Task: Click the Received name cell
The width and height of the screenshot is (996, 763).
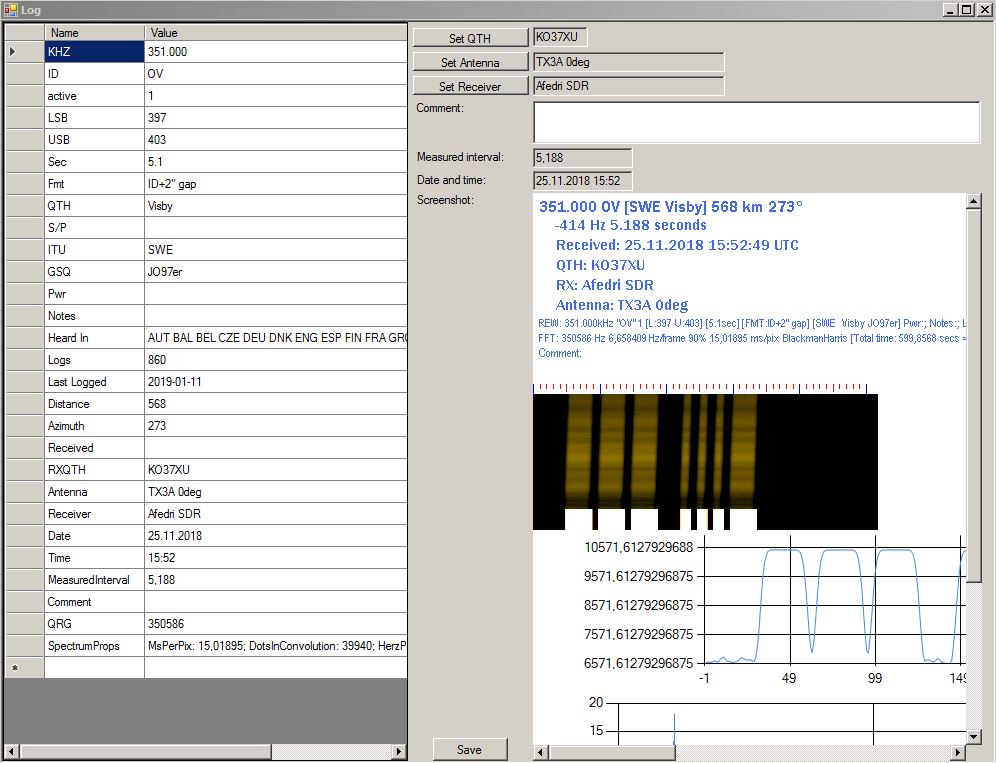Action: point(95,448)
